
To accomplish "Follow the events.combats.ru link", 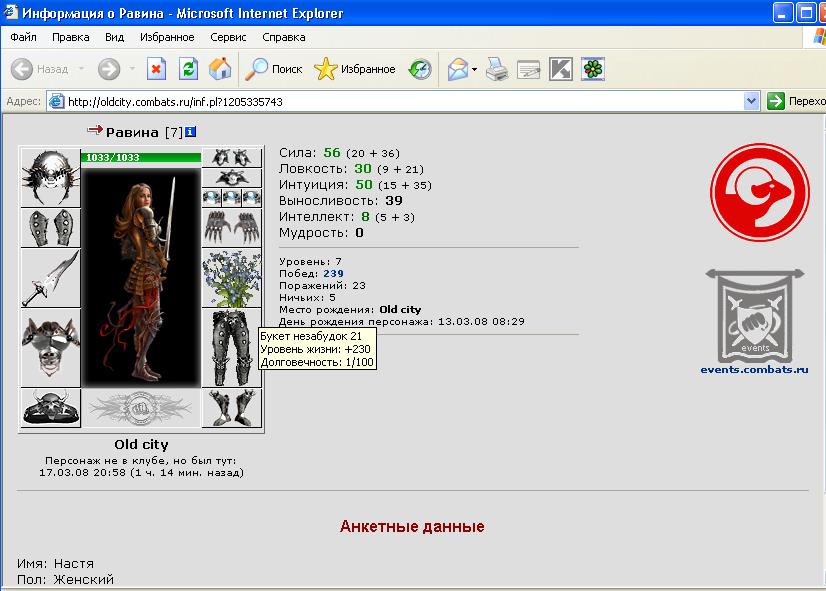I will pos(754,369).
